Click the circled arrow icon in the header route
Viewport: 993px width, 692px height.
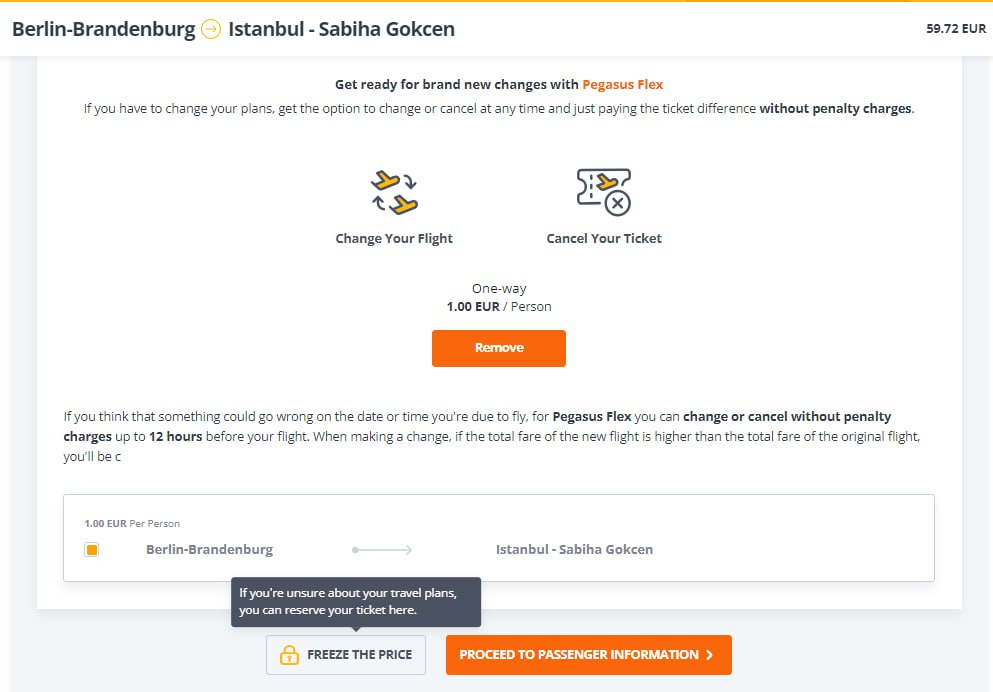211,29
